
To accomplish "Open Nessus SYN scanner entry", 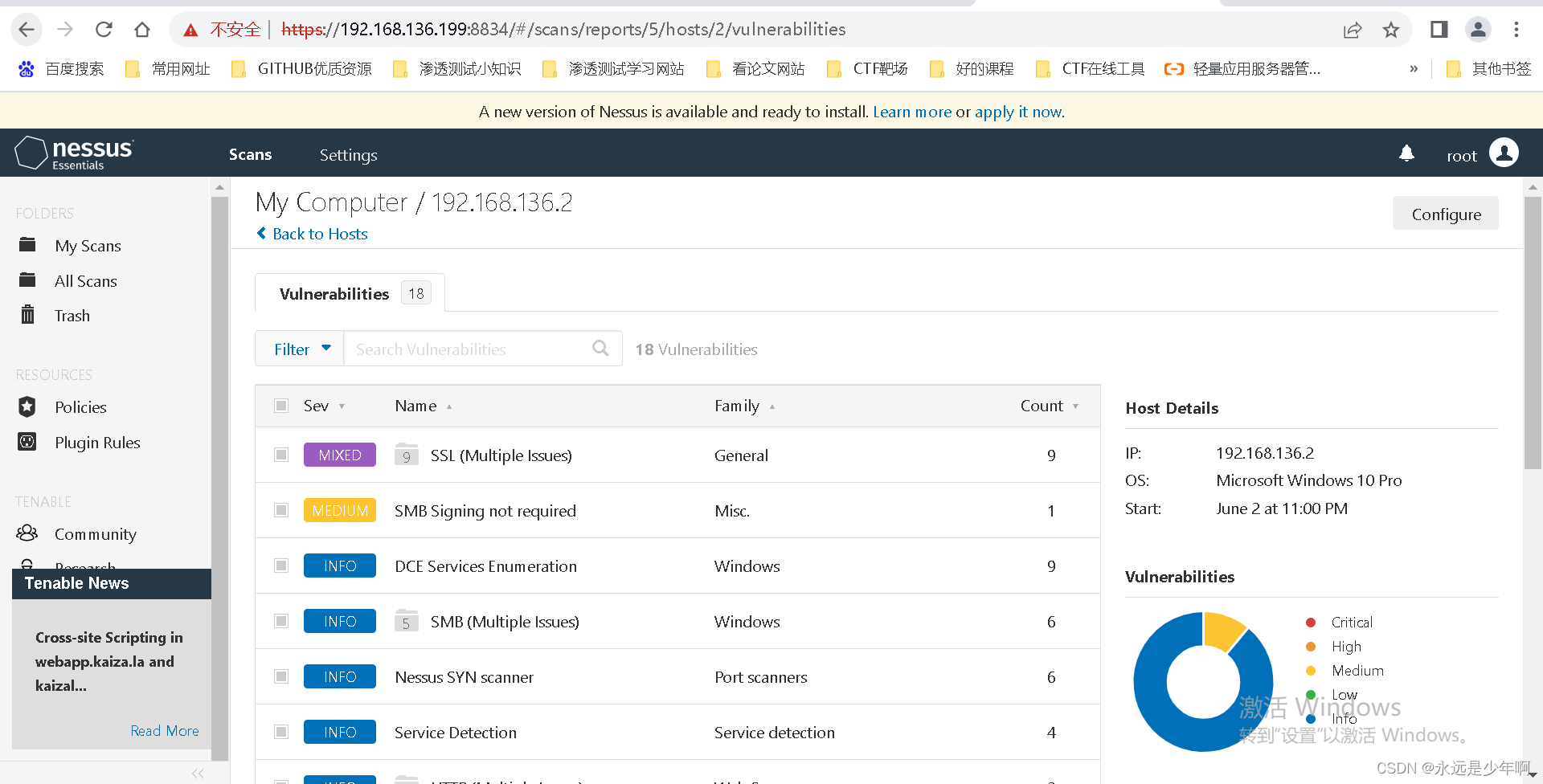I will coord(464,677).
